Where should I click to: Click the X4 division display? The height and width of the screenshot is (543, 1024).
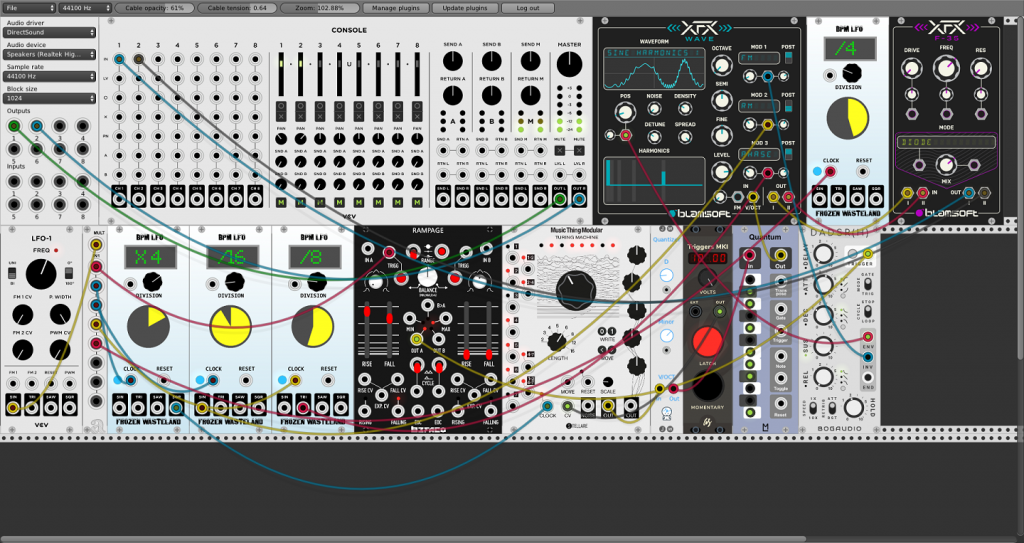tap(150, 257)
